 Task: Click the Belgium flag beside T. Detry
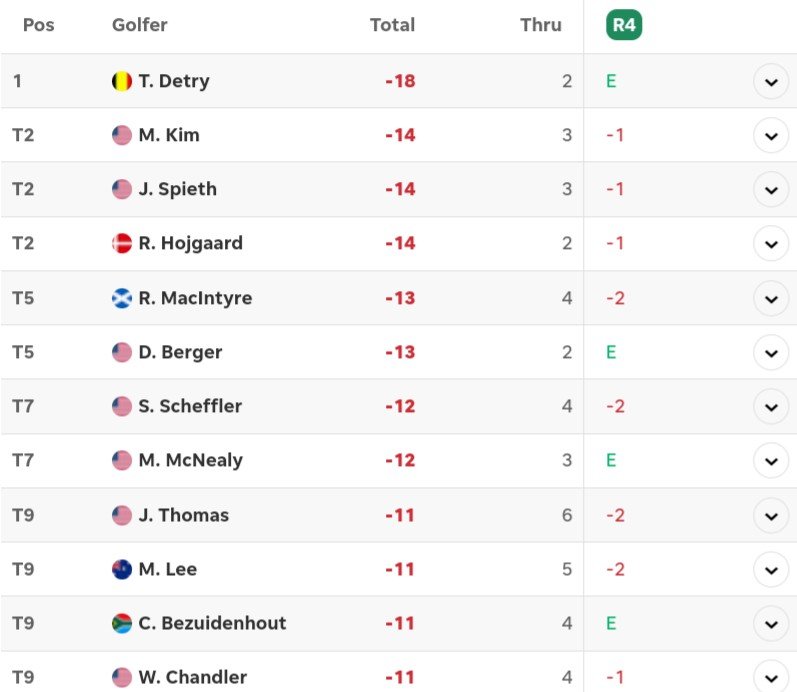[121, 81]
